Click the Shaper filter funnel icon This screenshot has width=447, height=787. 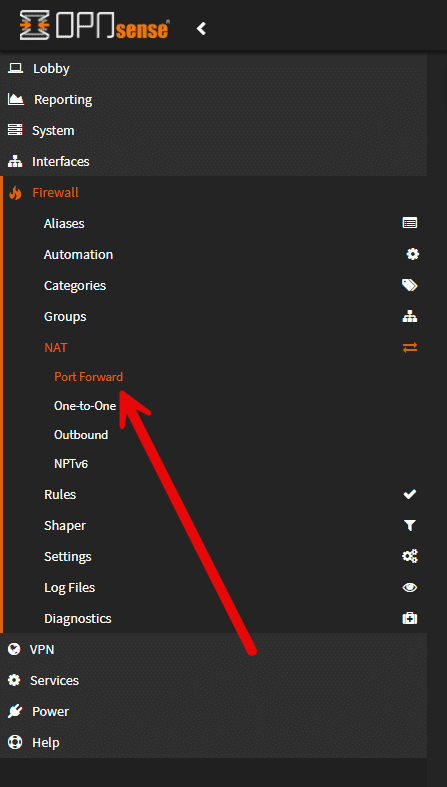(410, 526)
